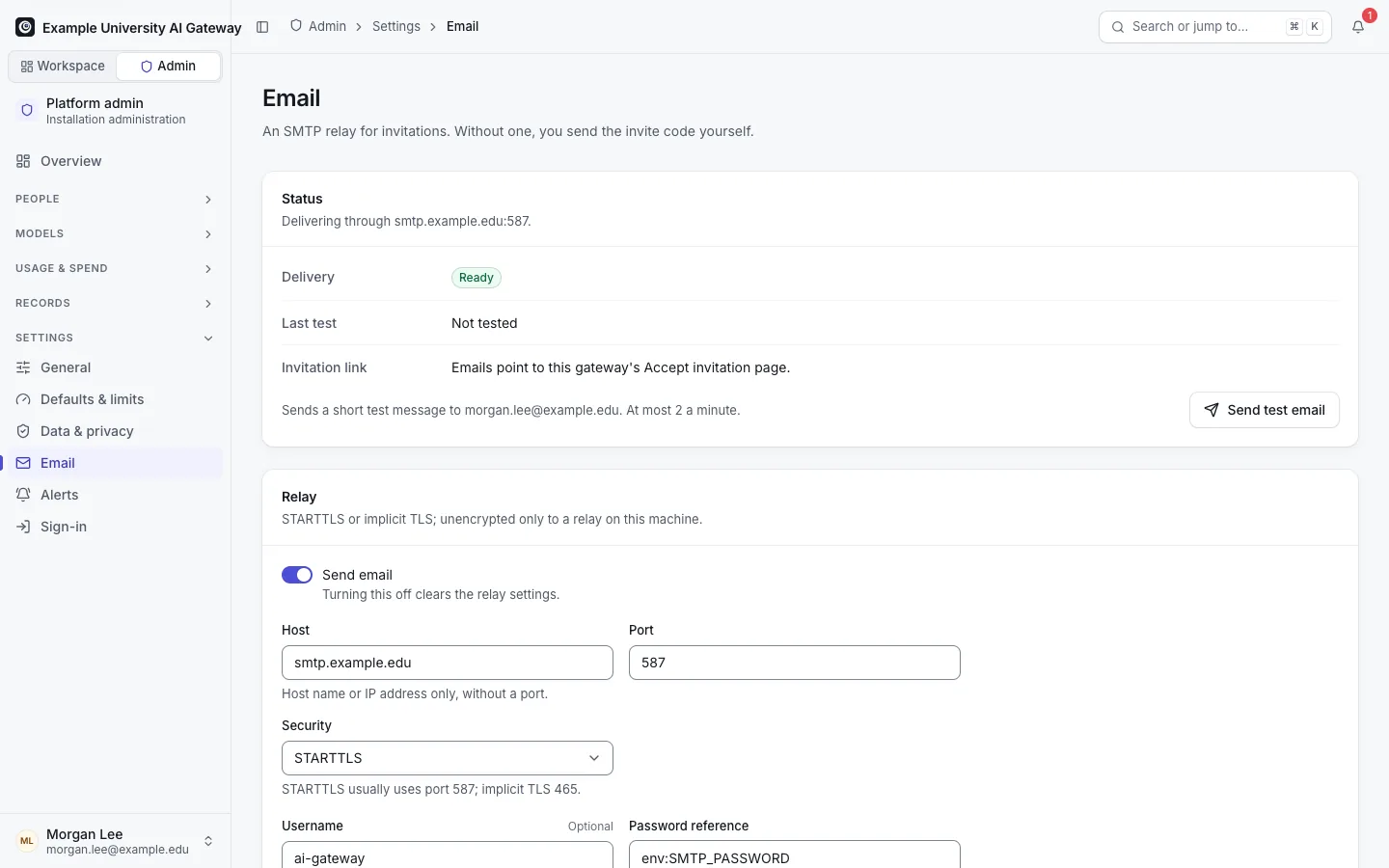Image resolution: width=1389 pixels, height=868 pixels.
Task: Open the Morgan Lee account switcher
Action: (x=115, y=841)
